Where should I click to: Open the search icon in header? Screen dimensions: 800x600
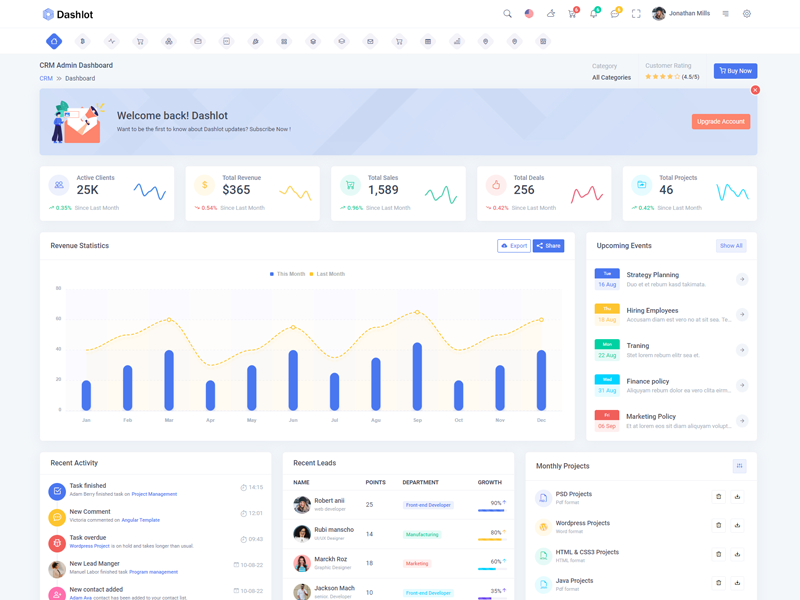pyautogui.click(x=507, y=14)
